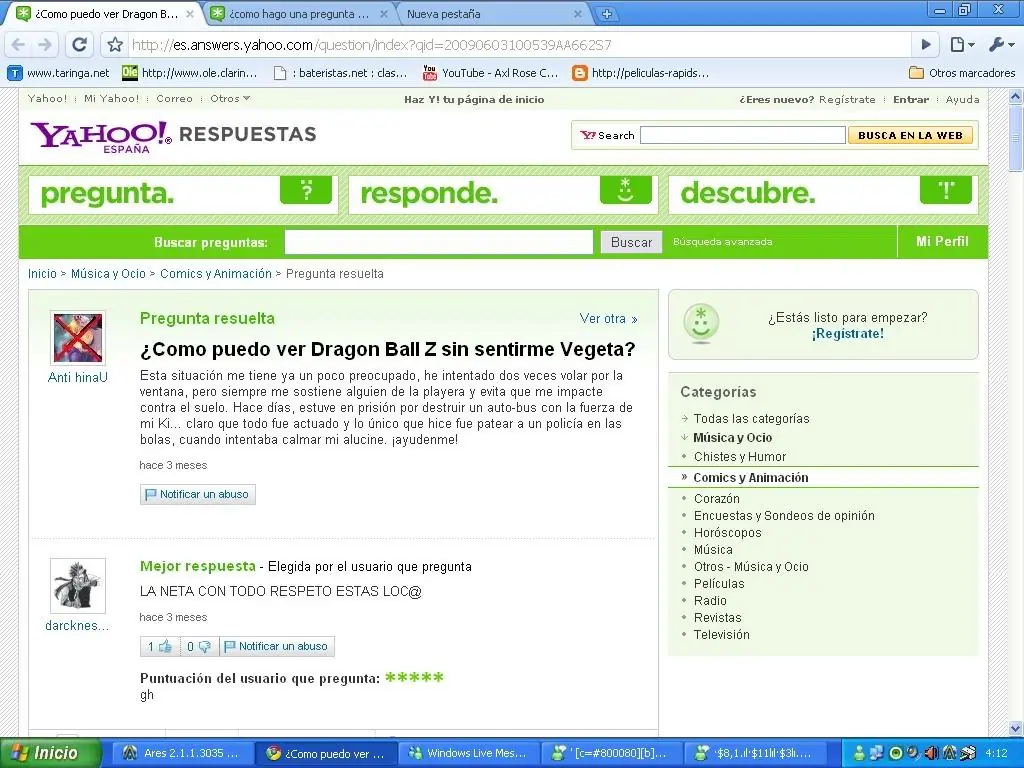Expand the 'Otros' dropdown in Yahoo header
This screenshot has height=768, width=1024.
(230, 99)
